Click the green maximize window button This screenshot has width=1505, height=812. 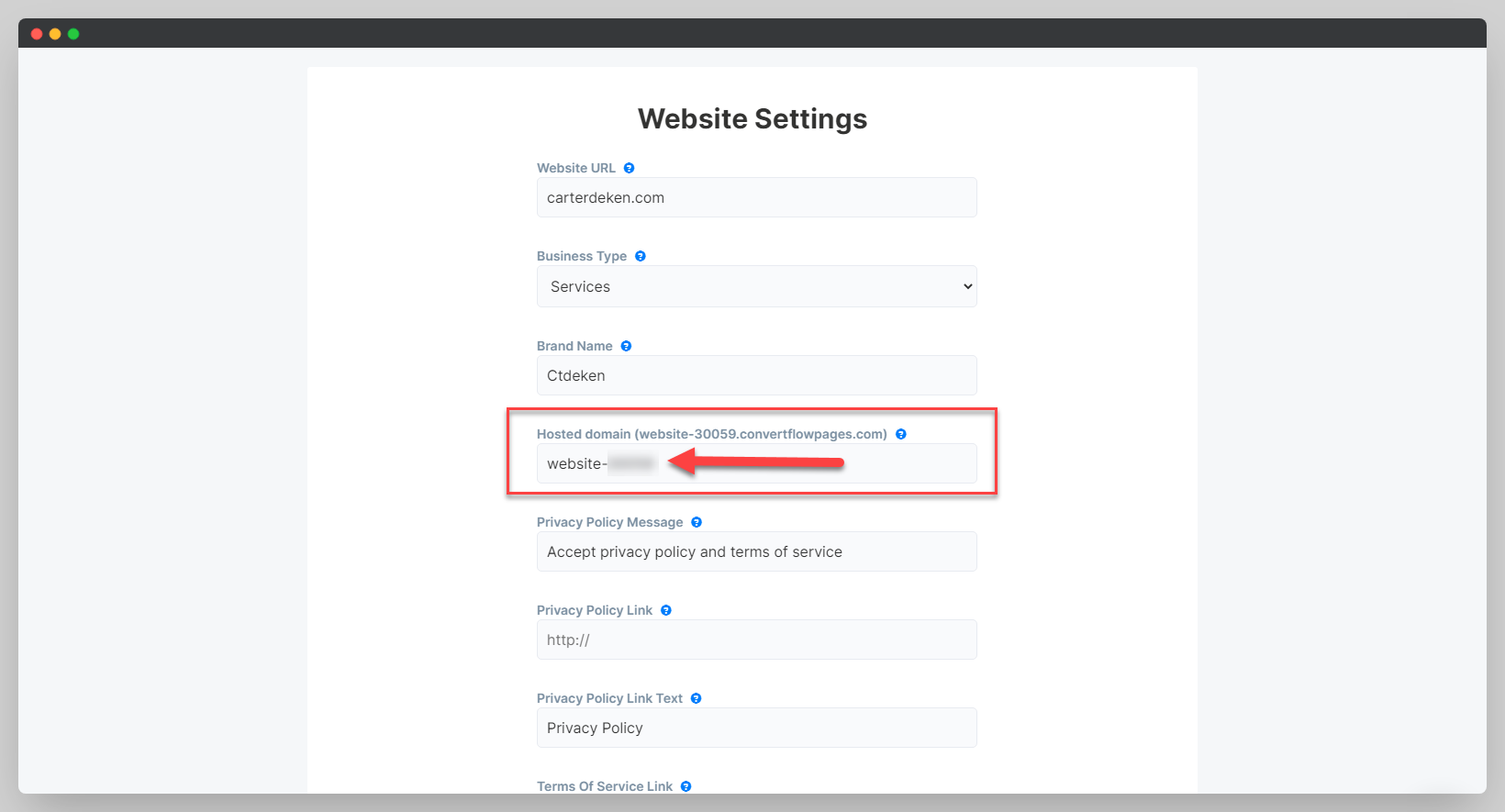[x=73, y=34]
